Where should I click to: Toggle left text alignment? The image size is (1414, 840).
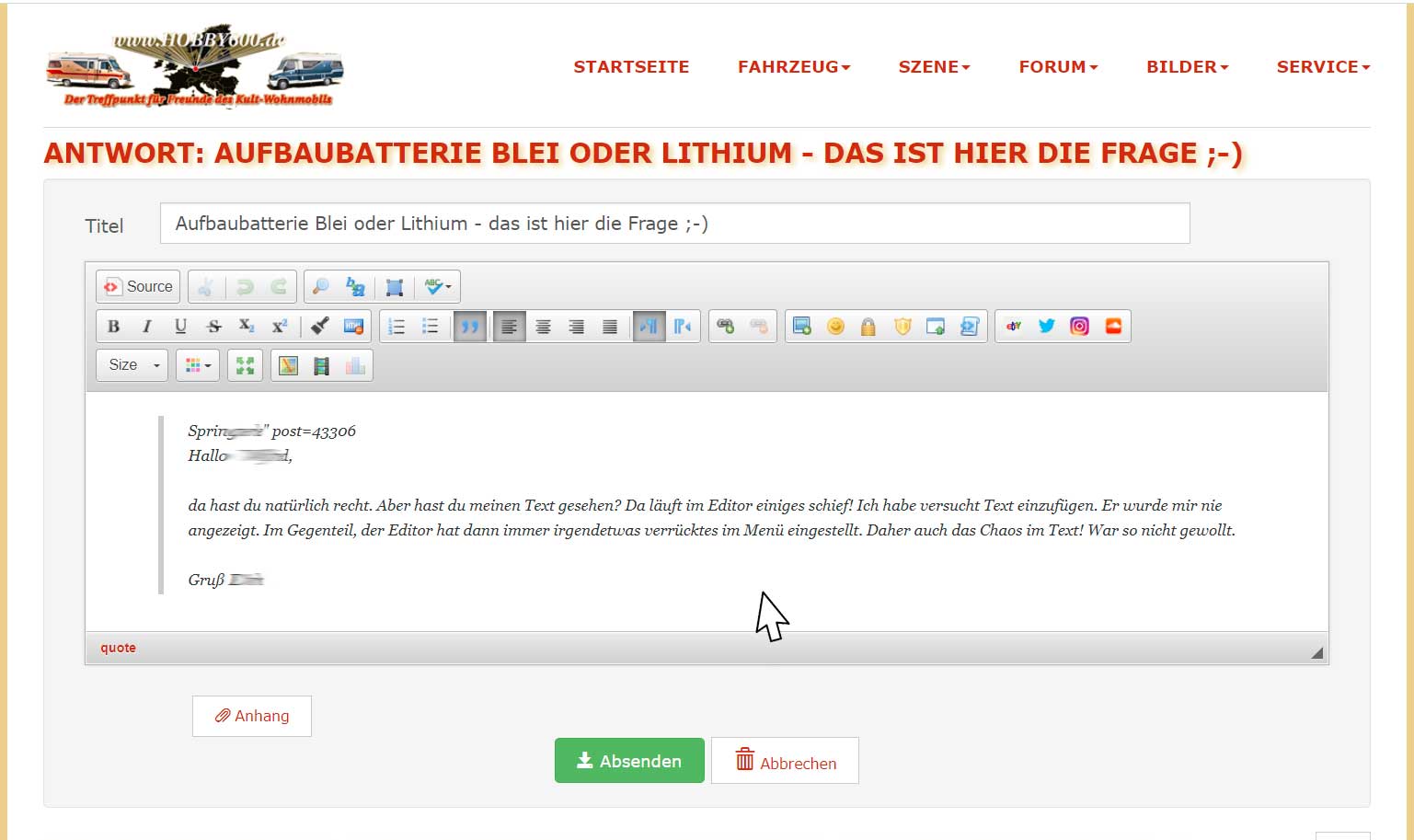509,327
